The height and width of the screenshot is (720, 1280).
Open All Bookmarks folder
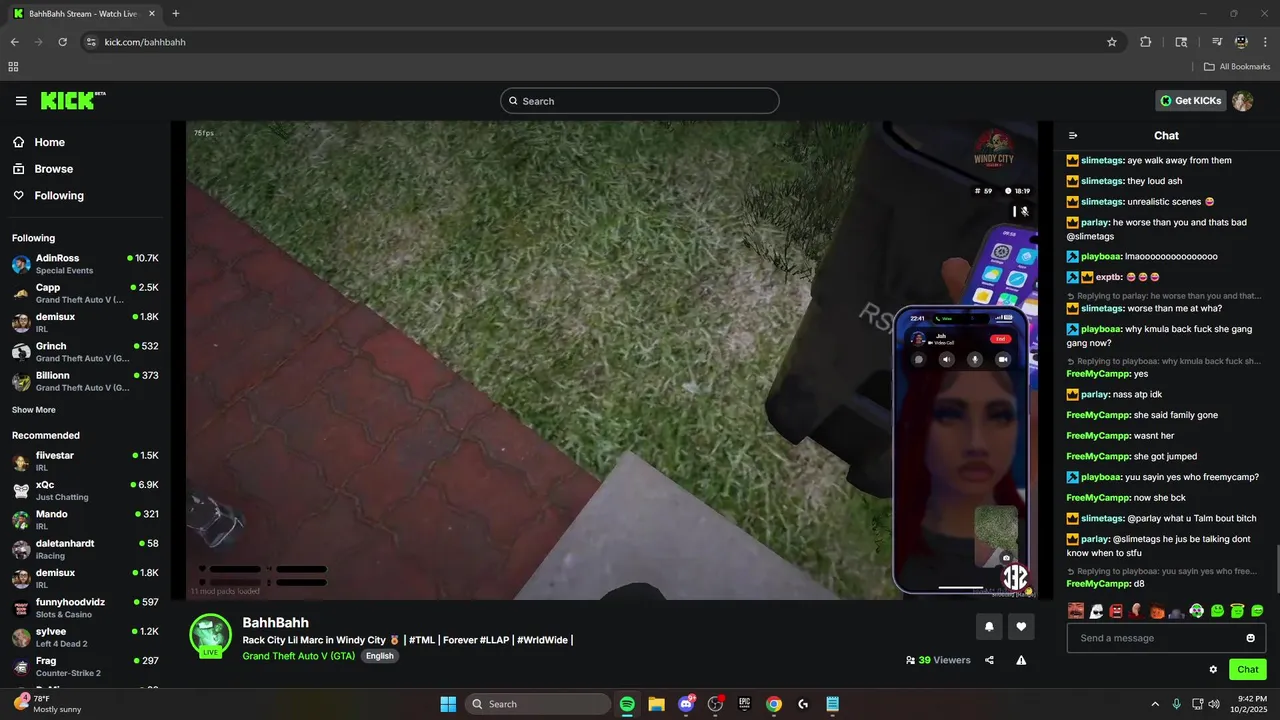point(1237,67)
